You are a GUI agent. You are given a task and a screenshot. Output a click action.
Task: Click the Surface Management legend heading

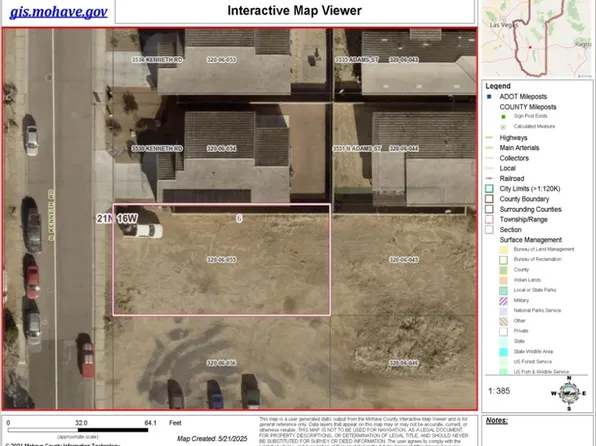coord(530,240)
